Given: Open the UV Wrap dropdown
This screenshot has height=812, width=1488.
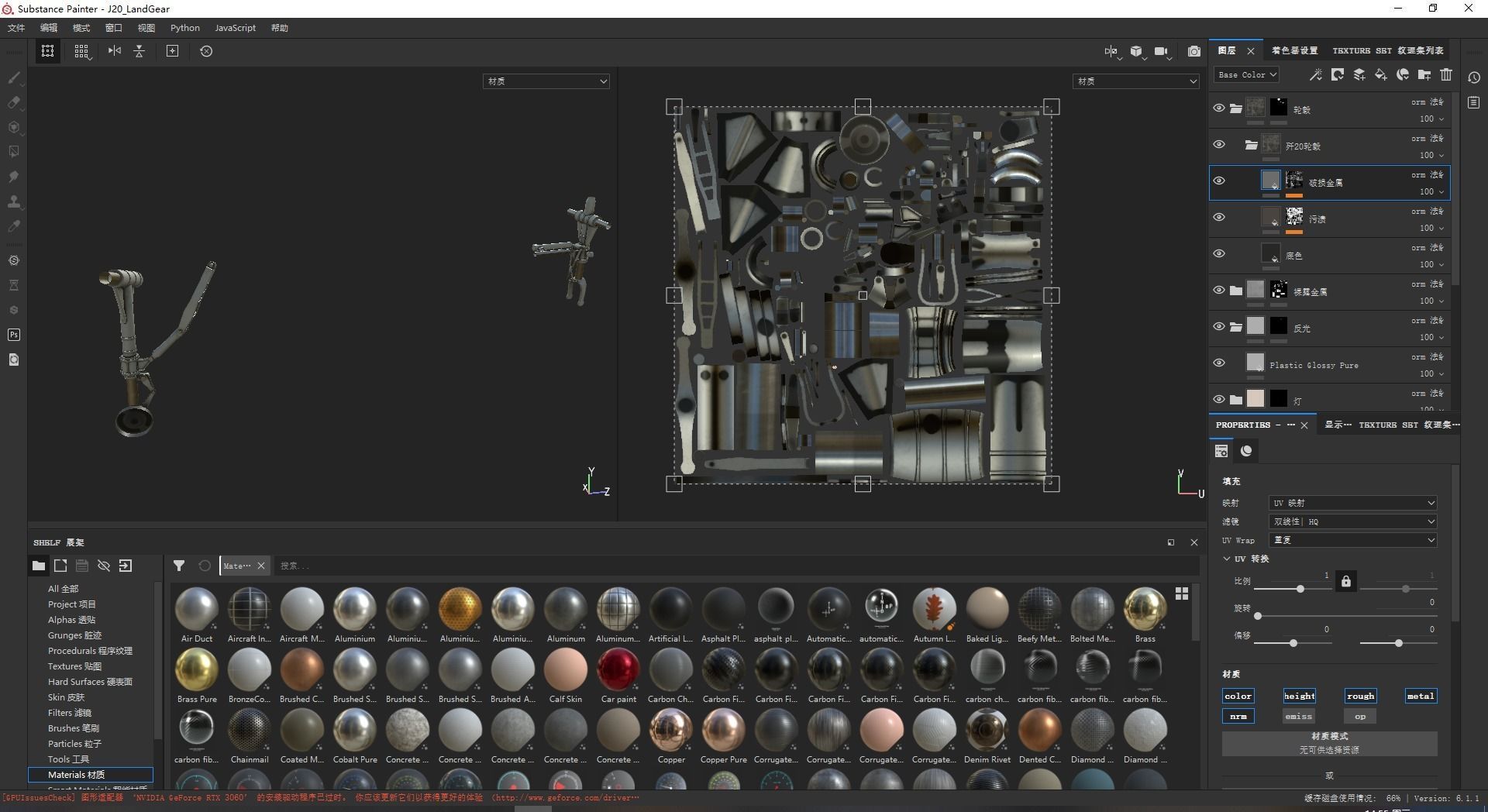Looking at the screenshot, I should pyautogui.click(x=1352, y=540).
